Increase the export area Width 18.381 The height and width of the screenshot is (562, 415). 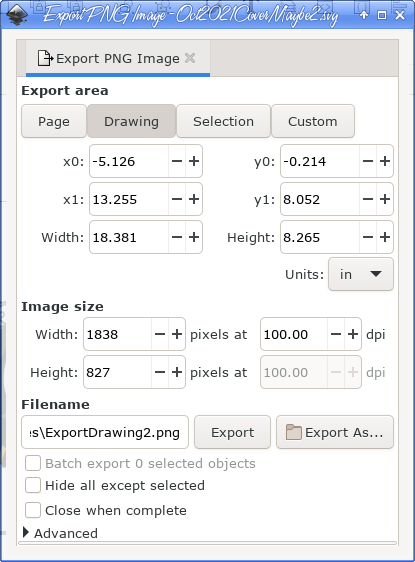[194, 237]
